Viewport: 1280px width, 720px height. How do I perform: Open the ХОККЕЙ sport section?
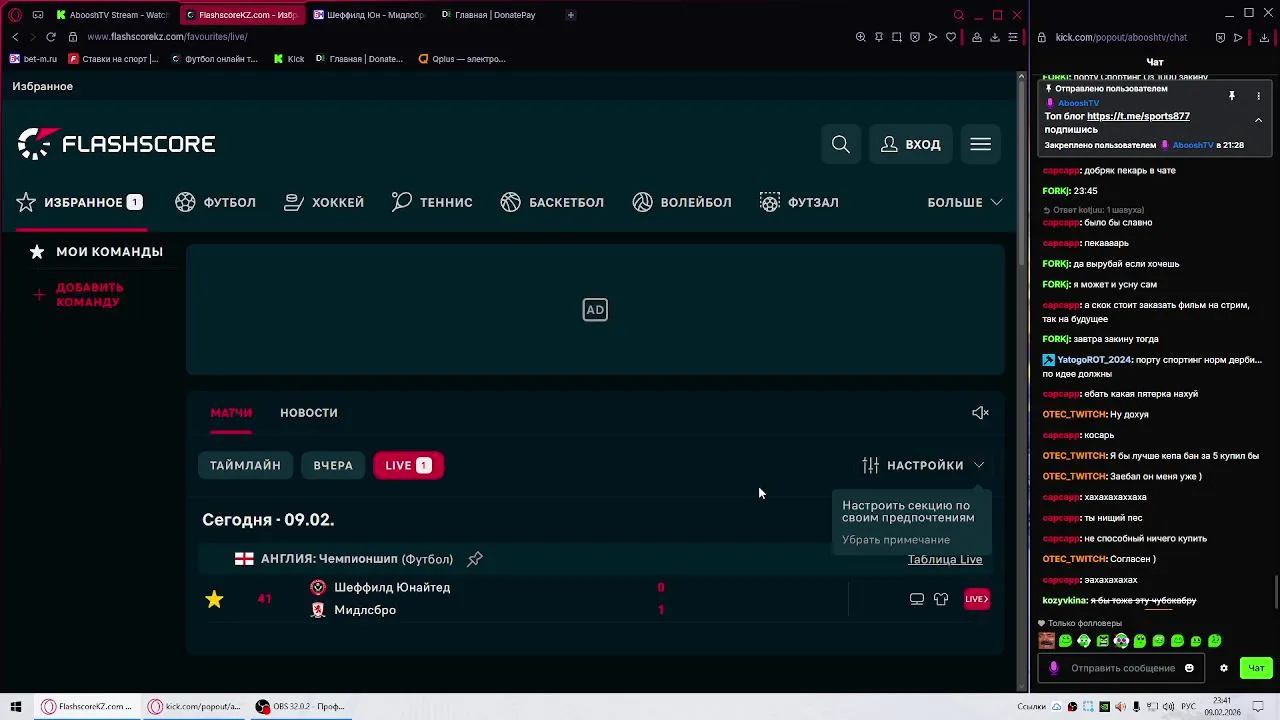(324, 202)
